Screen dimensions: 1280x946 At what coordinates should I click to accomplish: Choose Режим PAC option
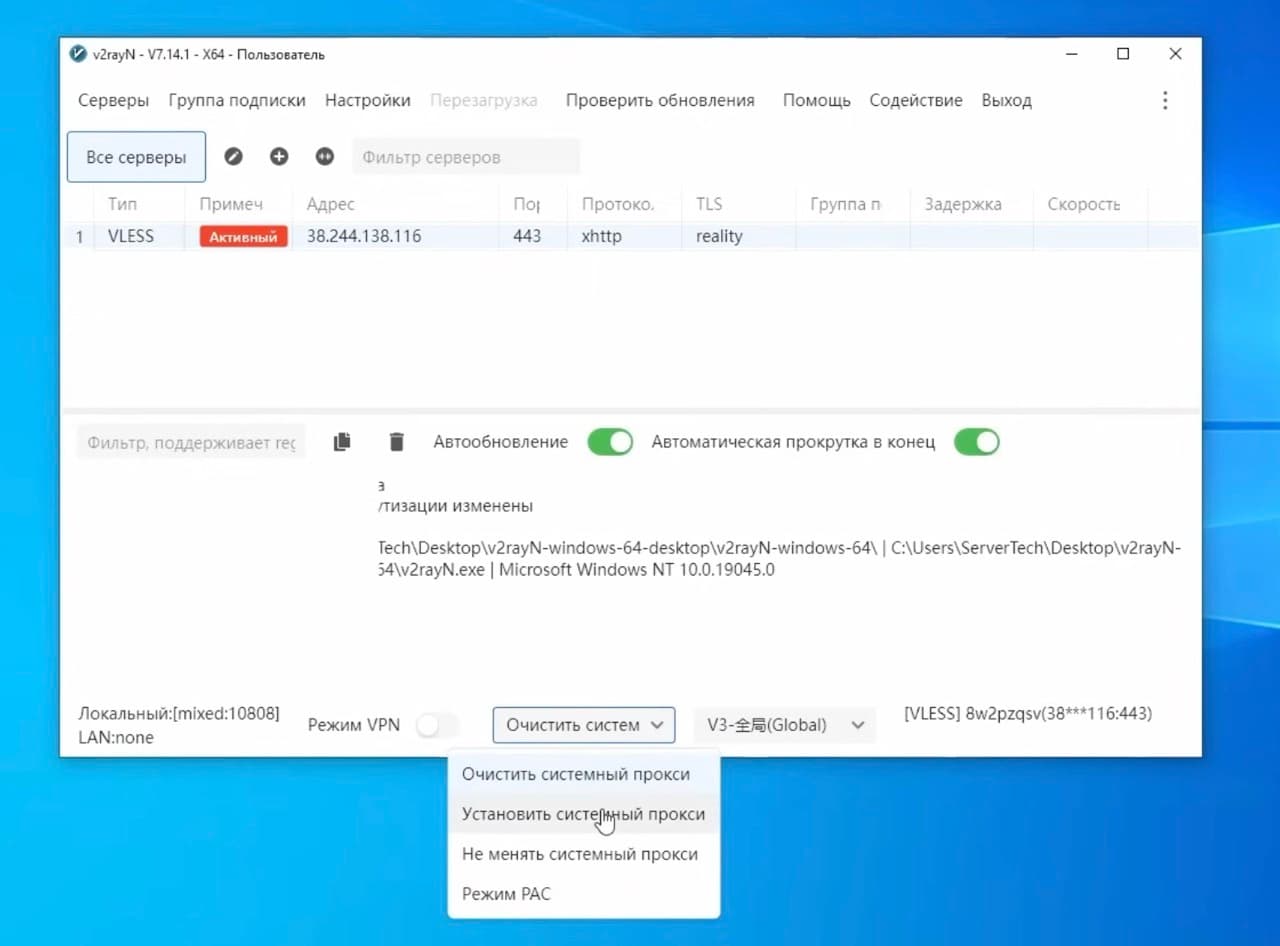[584, 894]
